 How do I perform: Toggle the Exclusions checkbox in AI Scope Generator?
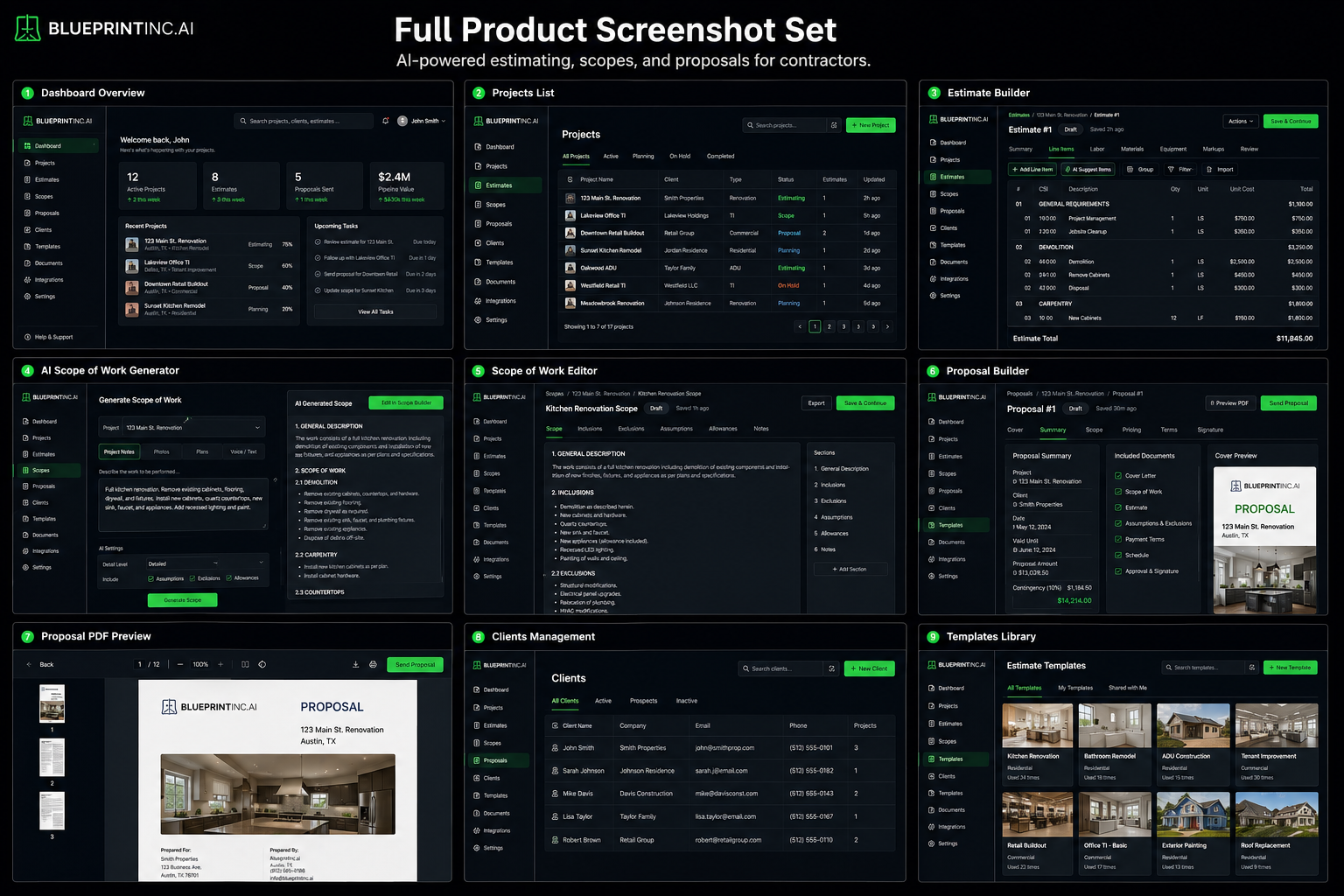pos(192,578)
